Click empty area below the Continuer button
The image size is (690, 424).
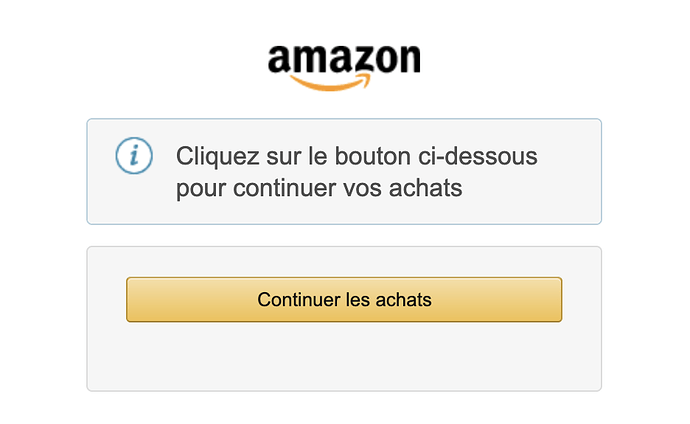click(x=344, y=355)
